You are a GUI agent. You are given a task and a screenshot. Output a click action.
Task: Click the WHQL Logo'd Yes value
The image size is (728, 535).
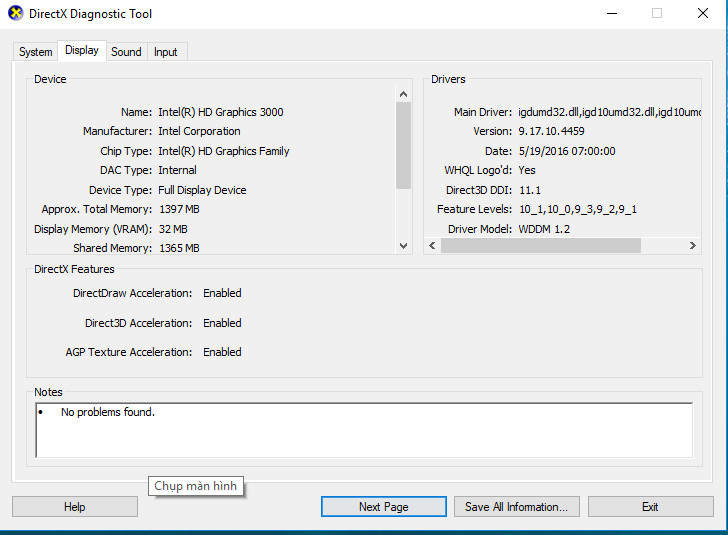tap(527, 170)
